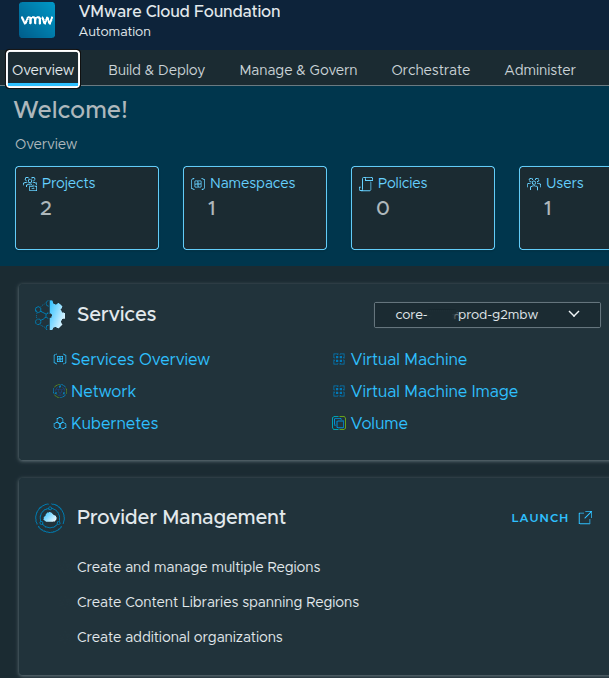Image resolution: width=609 pixels, height=678 pixels.
Task: Open the Kubernetes service link
Action: point(115,423)
